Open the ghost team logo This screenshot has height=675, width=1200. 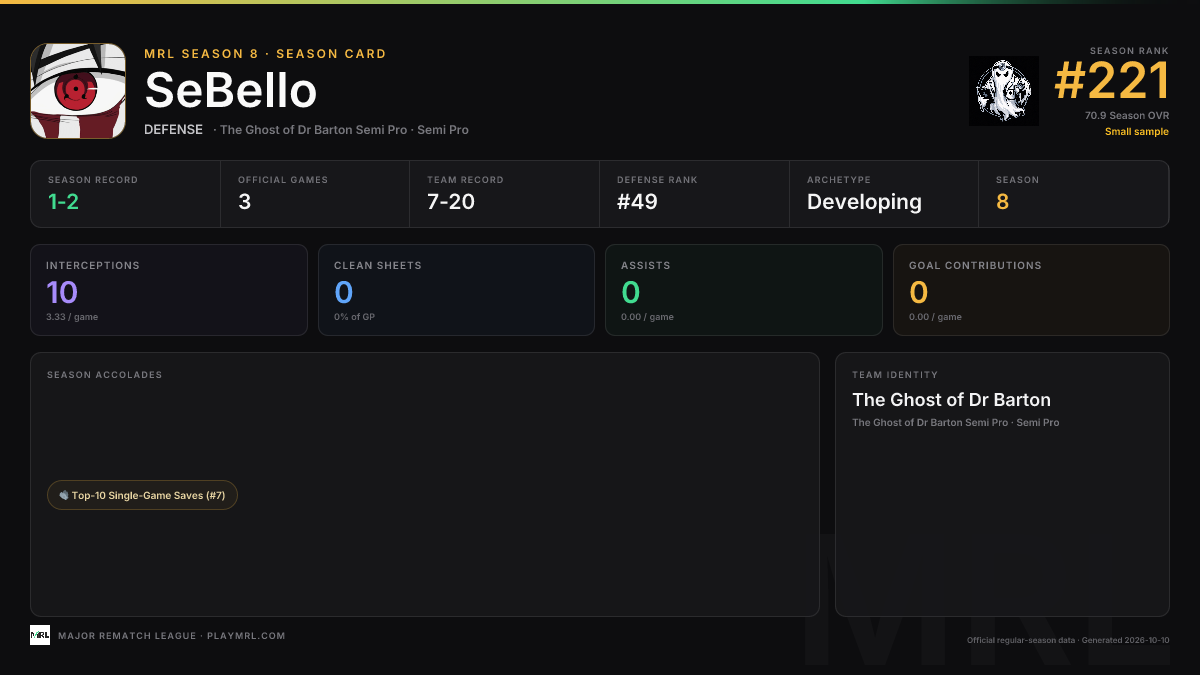coord(1004,91)
